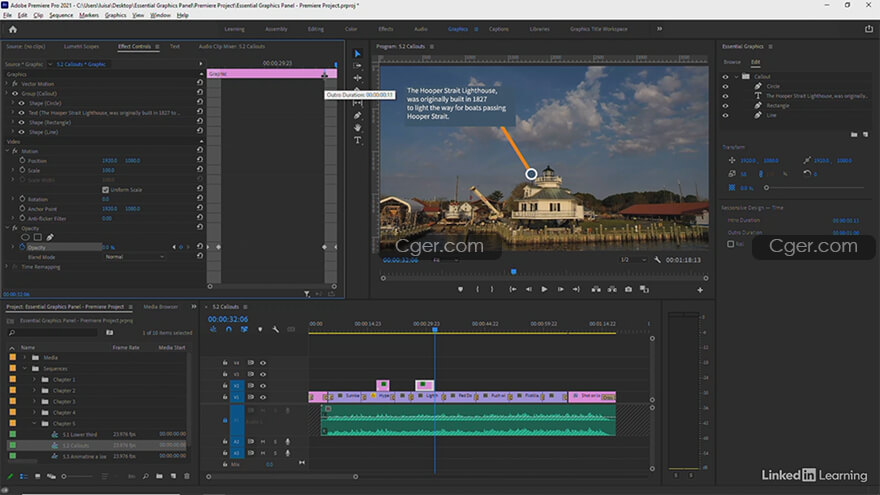Open the Program Monitor button editor plus
The height and width of the screenshot is (495, 880).
pyautogui.click(x=700, y=290)
